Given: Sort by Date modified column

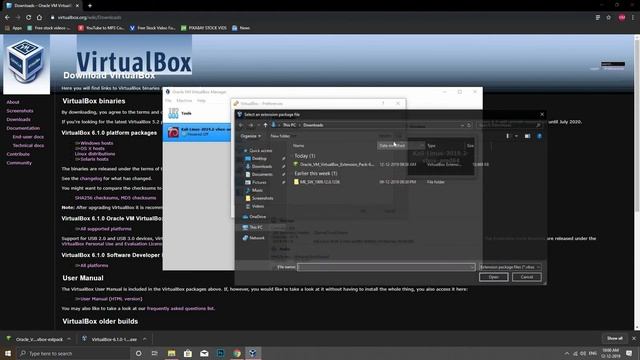Looking at the screenshot, I should point(392,146).
